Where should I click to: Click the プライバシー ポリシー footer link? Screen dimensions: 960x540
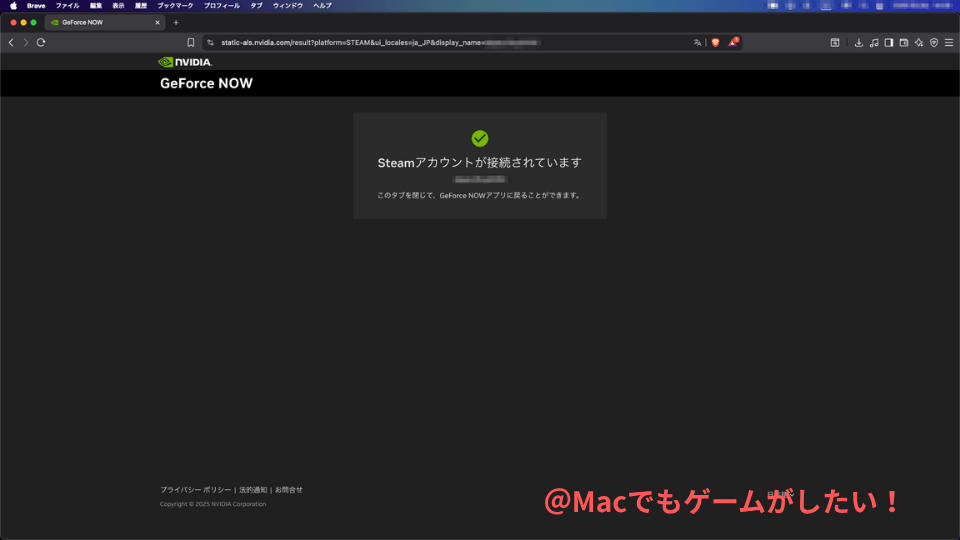click(195, 490)
